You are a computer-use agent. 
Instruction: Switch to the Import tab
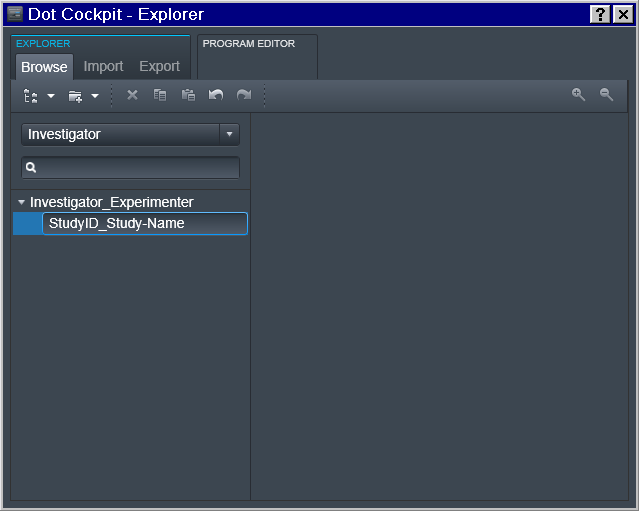pyautogui.click(x=104, y=66)
